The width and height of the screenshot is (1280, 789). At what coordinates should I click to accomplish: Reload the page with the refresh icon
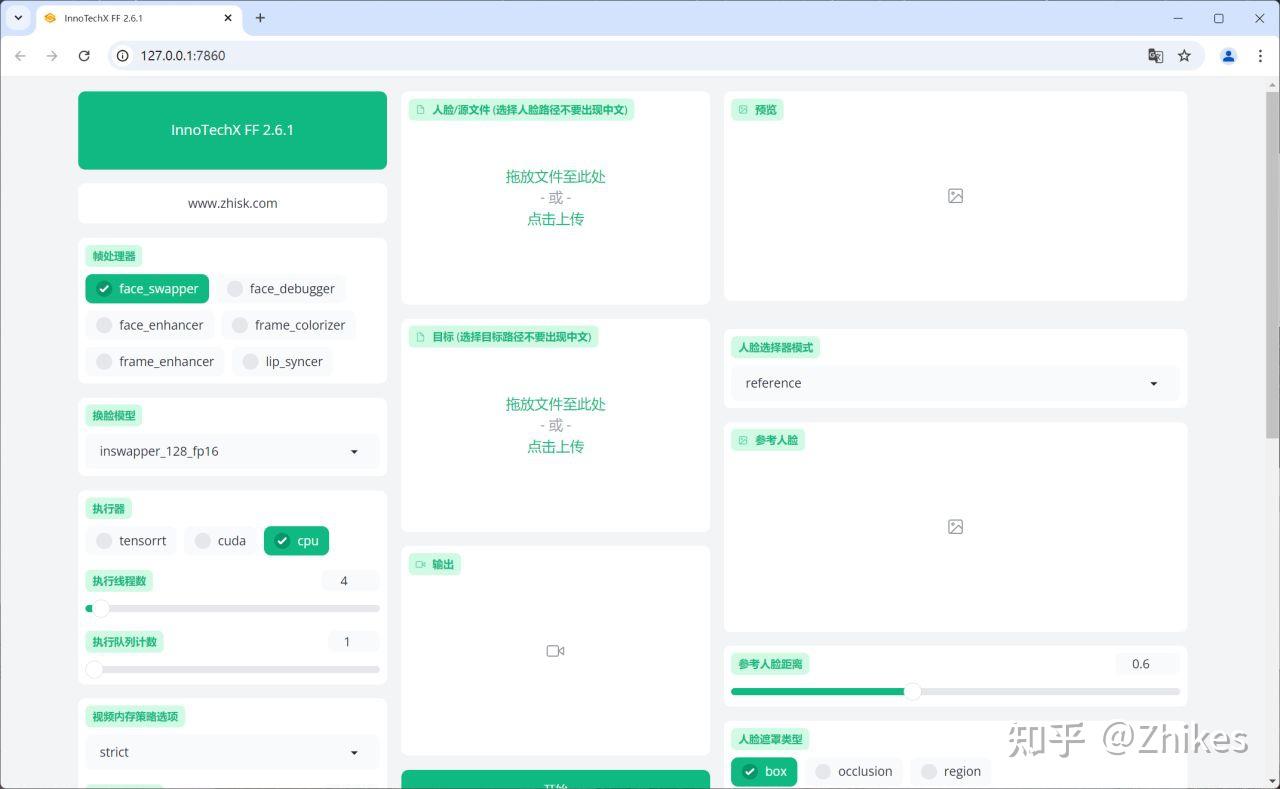pos(84,56)
